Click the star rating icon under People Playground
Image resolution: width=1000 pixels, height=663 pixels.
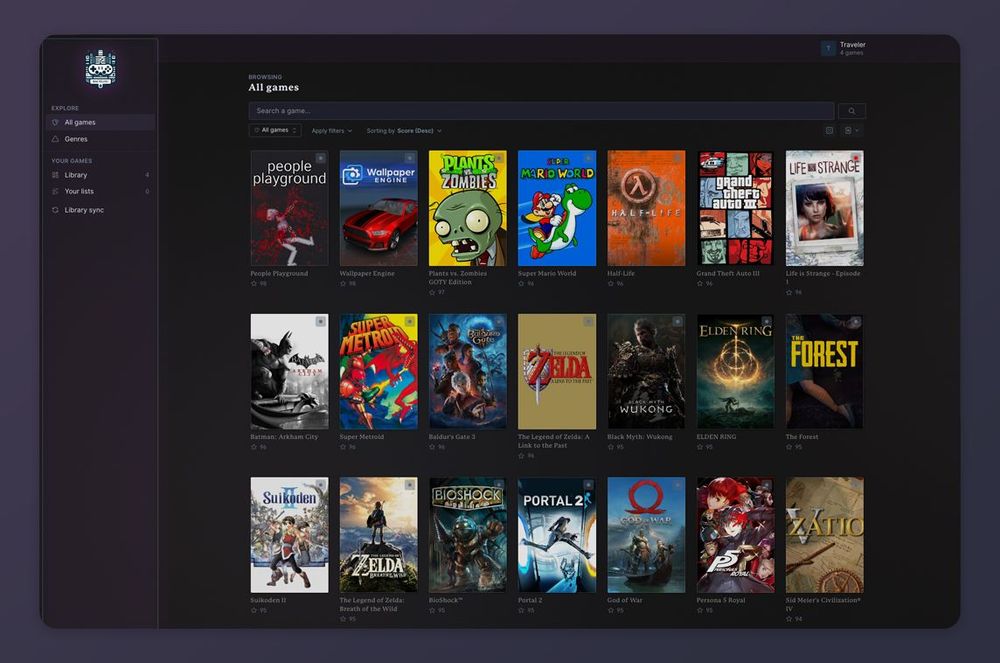click(254, 283)
